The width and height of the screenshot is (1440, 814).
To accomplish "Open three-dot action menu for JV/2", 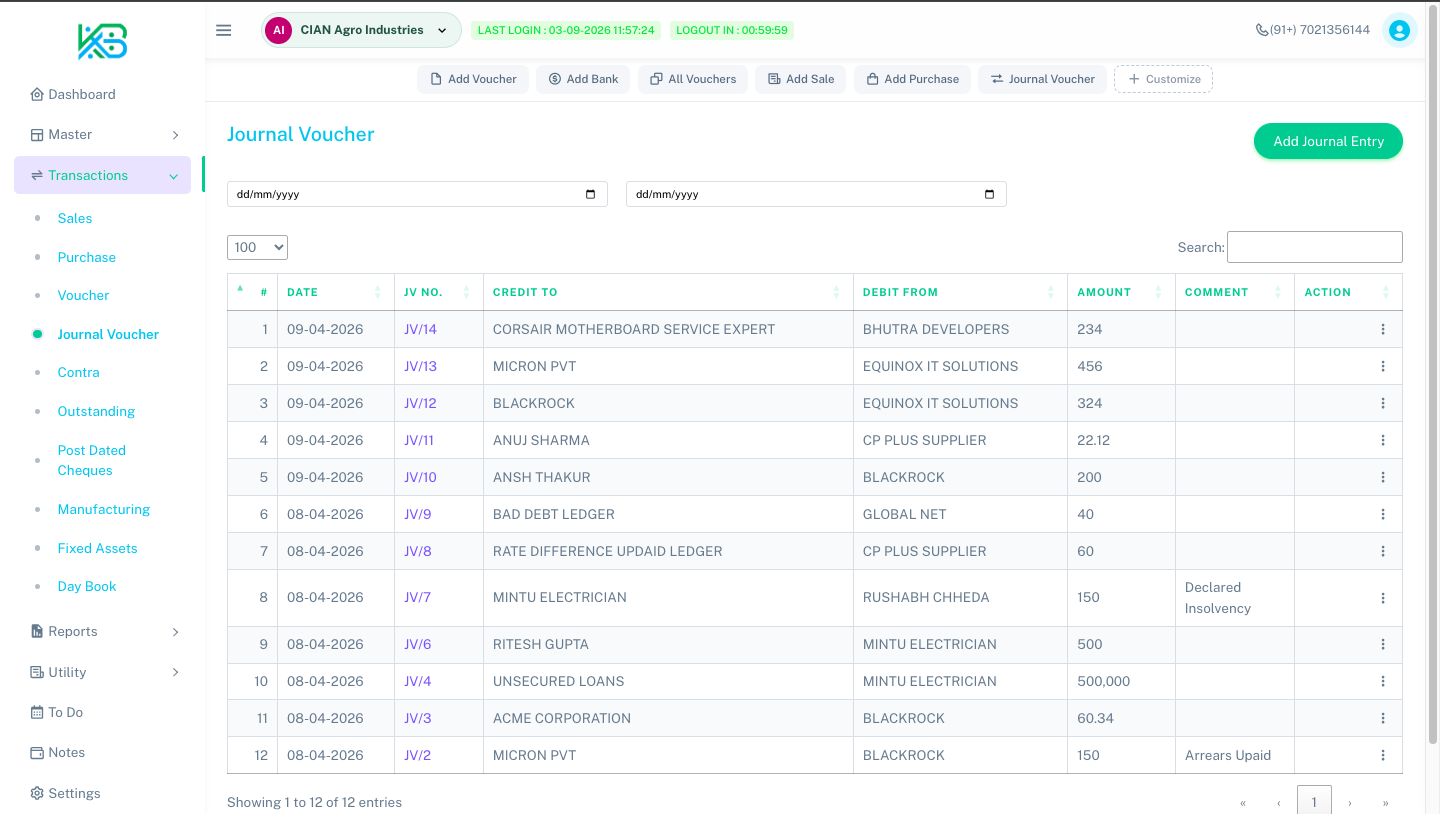I will (x=1383, y=755).
